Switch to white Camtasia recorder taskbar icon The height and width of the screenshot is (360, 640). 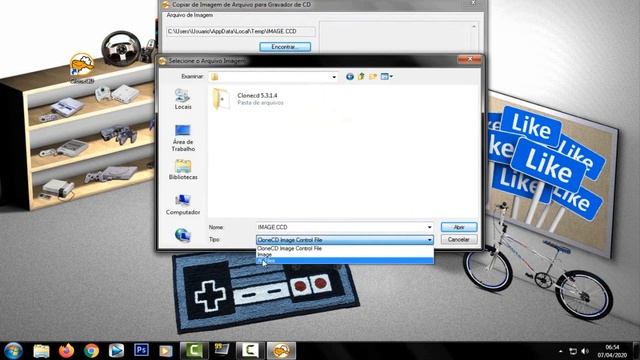[x=250, y=351]
